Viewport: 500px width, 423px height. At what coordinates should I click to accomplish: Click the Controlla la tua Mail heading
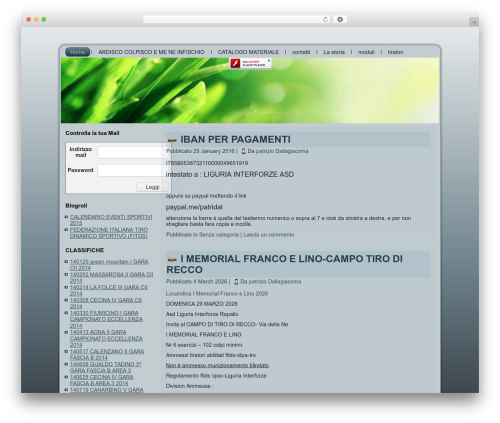tap(92, 133)
